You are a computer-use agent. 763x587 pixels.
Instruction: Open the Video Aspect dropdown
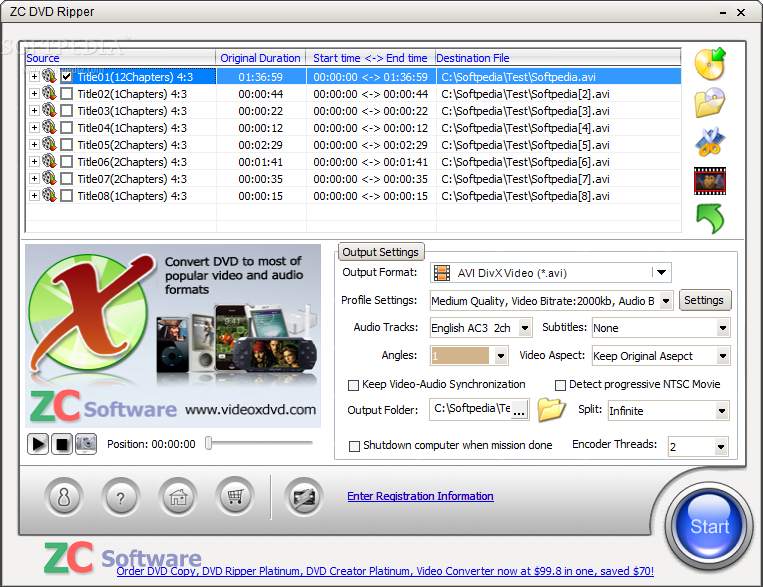coord(723,356)
